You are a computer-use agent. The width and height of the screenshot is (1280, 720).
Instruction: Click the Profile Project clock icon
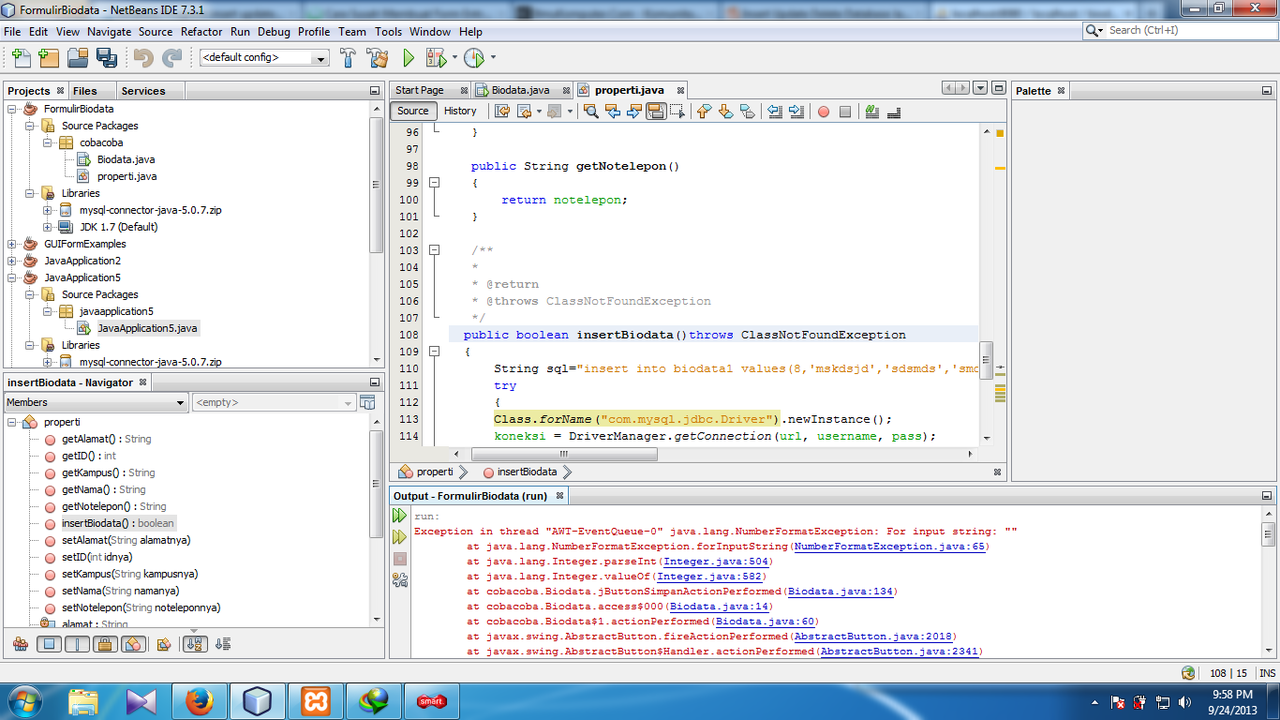coord(474,58)
